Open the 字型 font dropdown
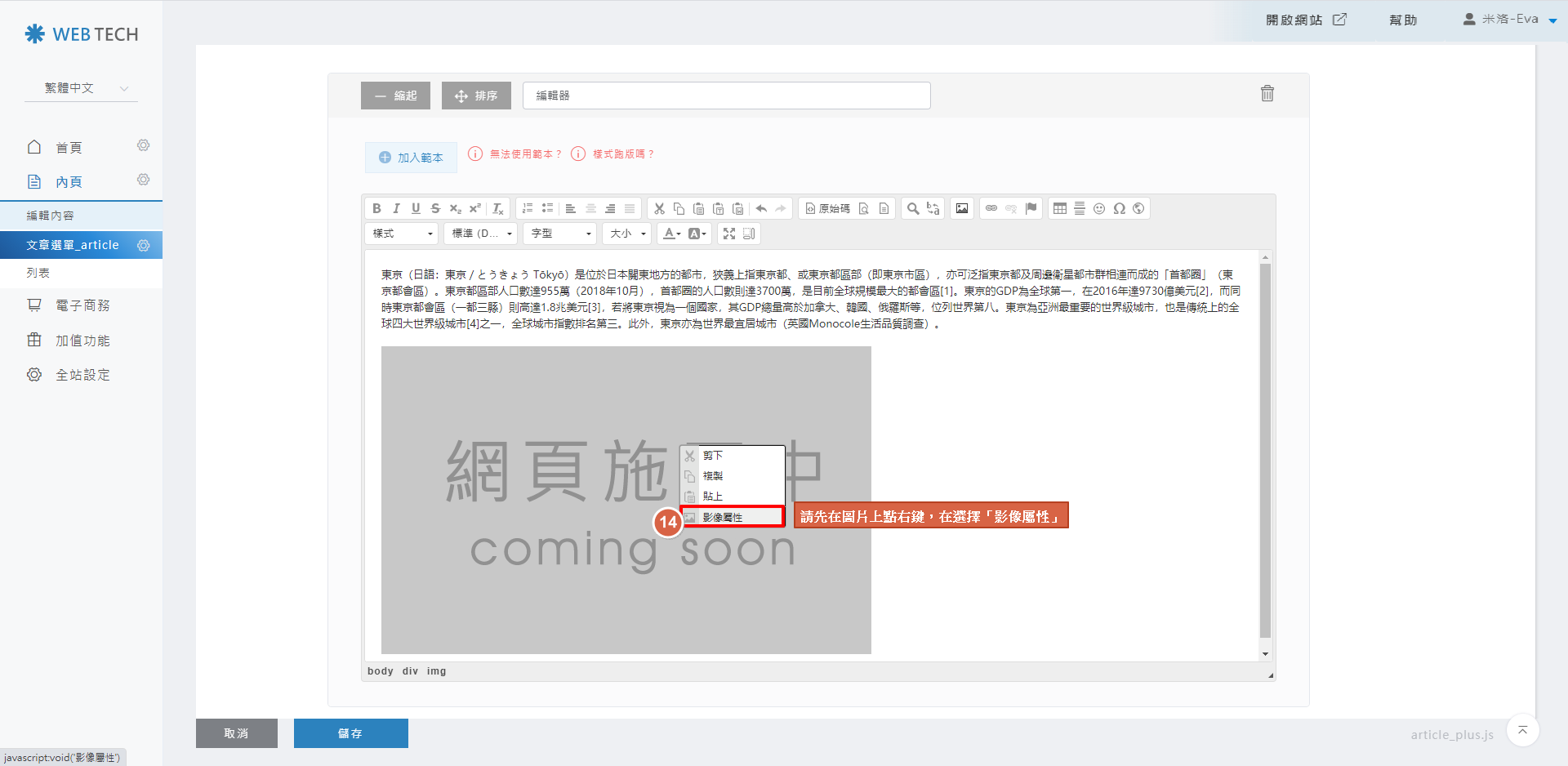 point(560,234)
